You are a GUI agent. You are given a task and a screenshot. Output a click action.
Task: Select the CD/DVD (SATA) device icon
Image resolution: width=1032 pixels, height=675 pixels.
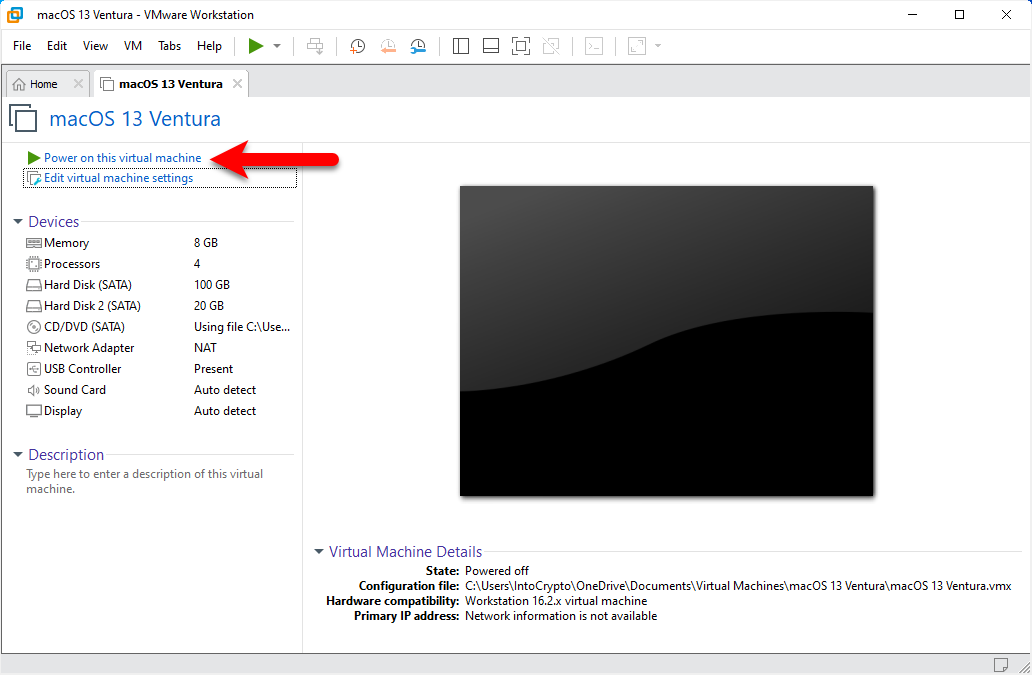(34, 327)
